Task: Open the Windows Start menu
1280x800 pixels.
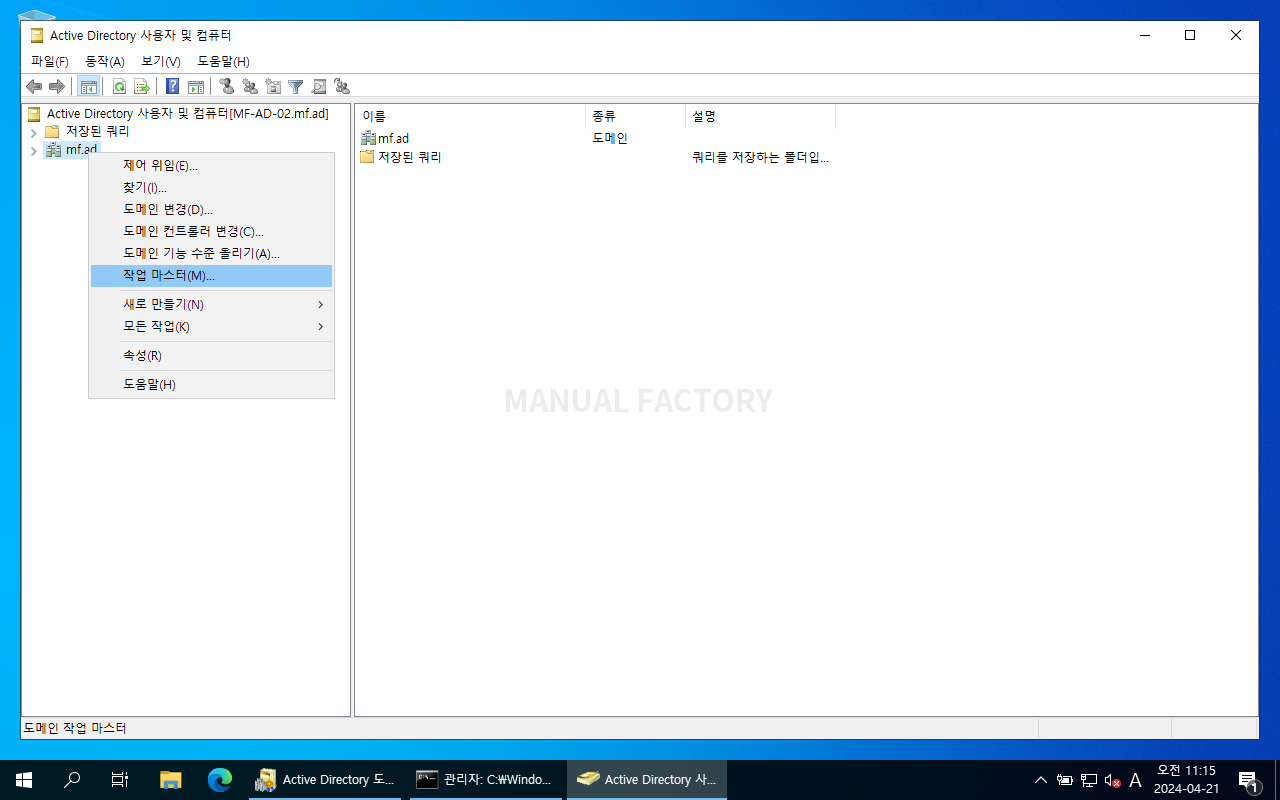Action: [24, 780]
